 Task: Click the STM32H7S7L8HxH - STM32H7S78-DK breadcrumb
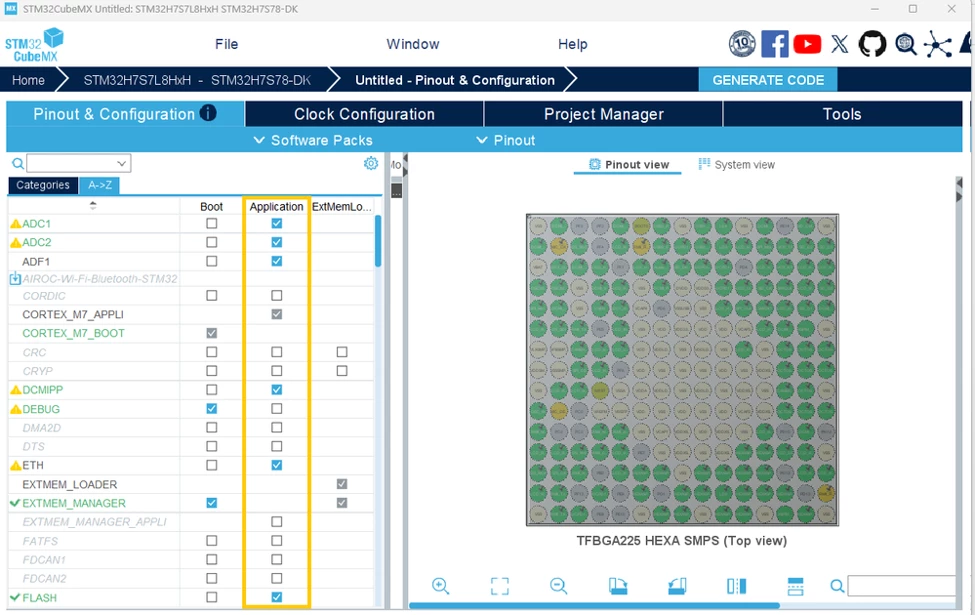pos(197,80)
